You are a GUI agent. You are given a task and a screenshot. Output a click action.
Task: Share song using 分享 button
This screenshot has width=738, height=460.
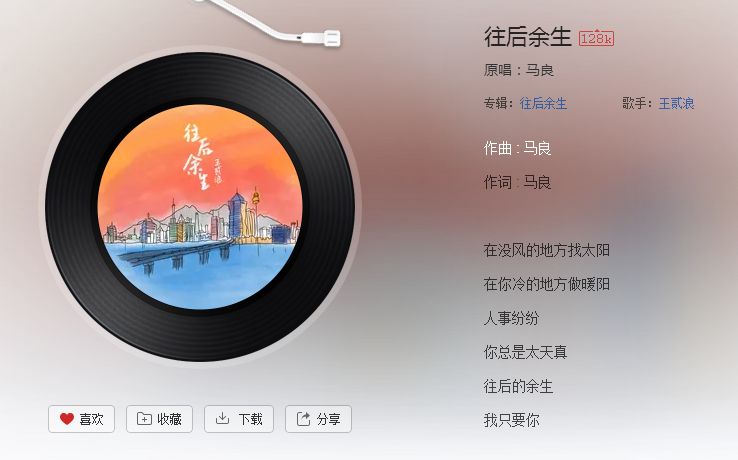318,419
